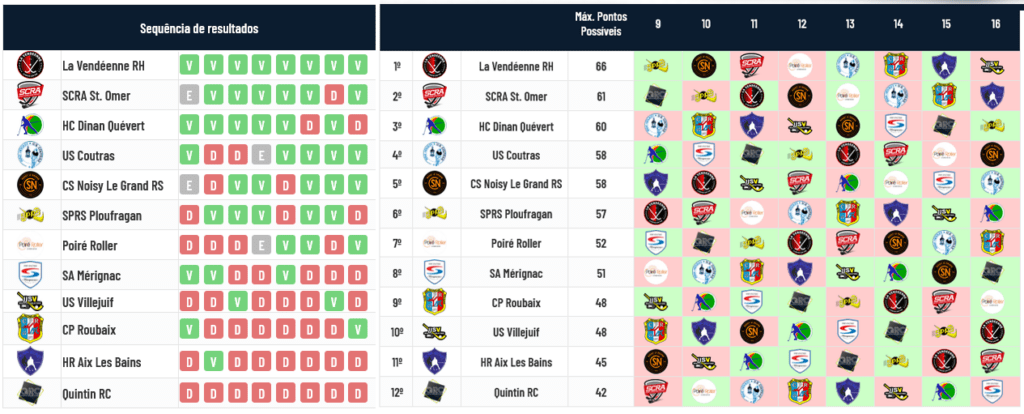This screenshot has height=414, width=1024.
Task: Click Quintin RC logo in results sequence table
Action: click(x=30, y=393)
